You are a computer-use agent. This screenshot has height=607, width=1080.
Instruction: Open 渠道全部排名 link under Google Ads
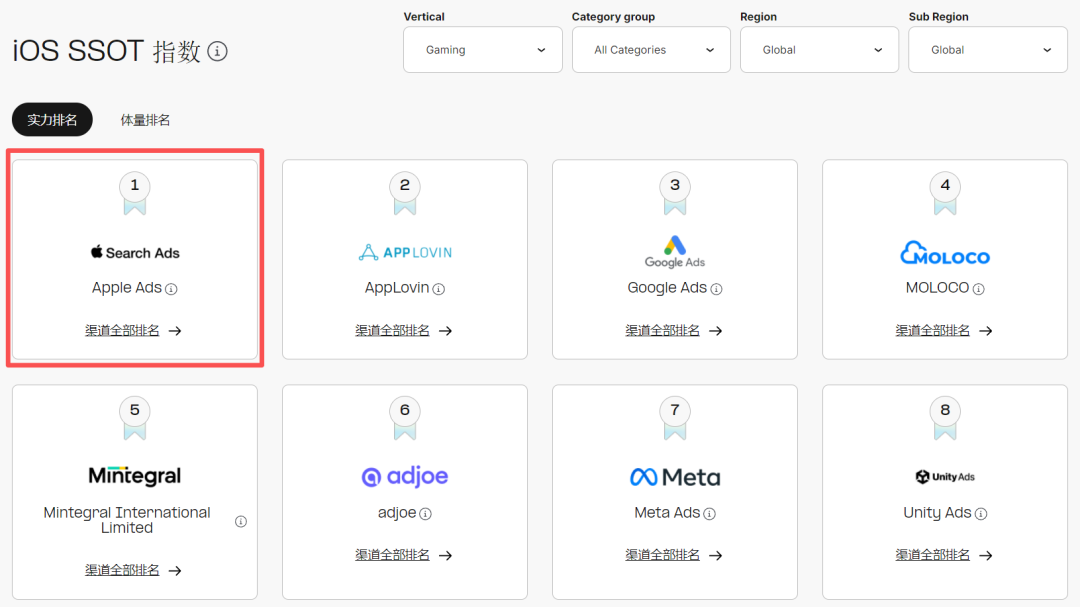[674, 331]
